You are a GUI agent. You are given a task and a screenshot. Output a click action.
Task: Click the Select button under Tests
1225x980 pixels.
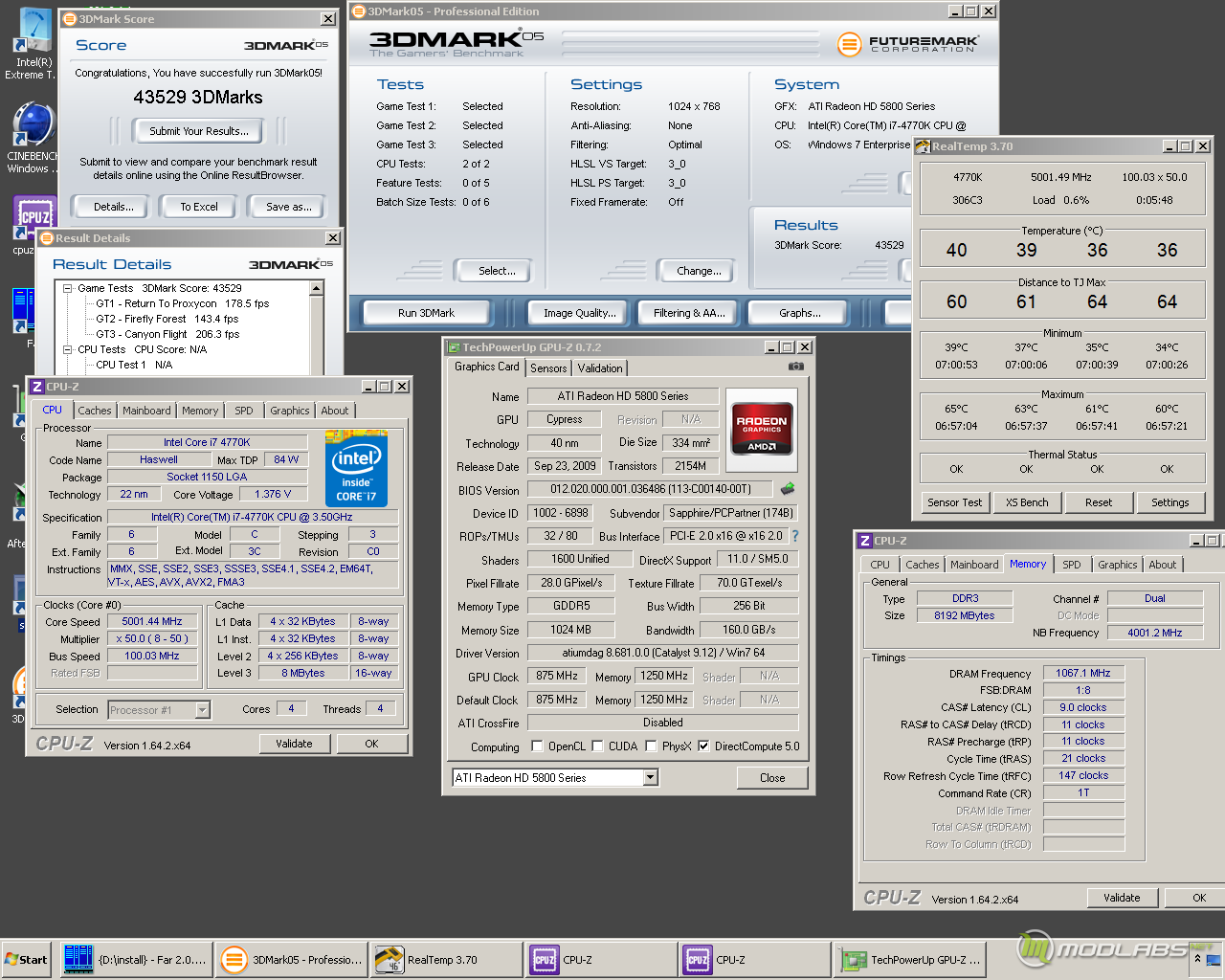pyautogui.click(x=497, y=271)
